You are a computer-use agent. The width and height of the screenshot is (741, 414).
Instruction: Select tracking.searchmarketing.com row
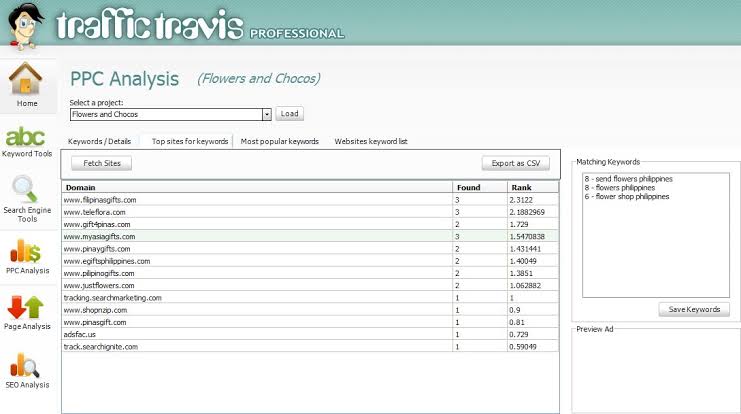point(310,298)
